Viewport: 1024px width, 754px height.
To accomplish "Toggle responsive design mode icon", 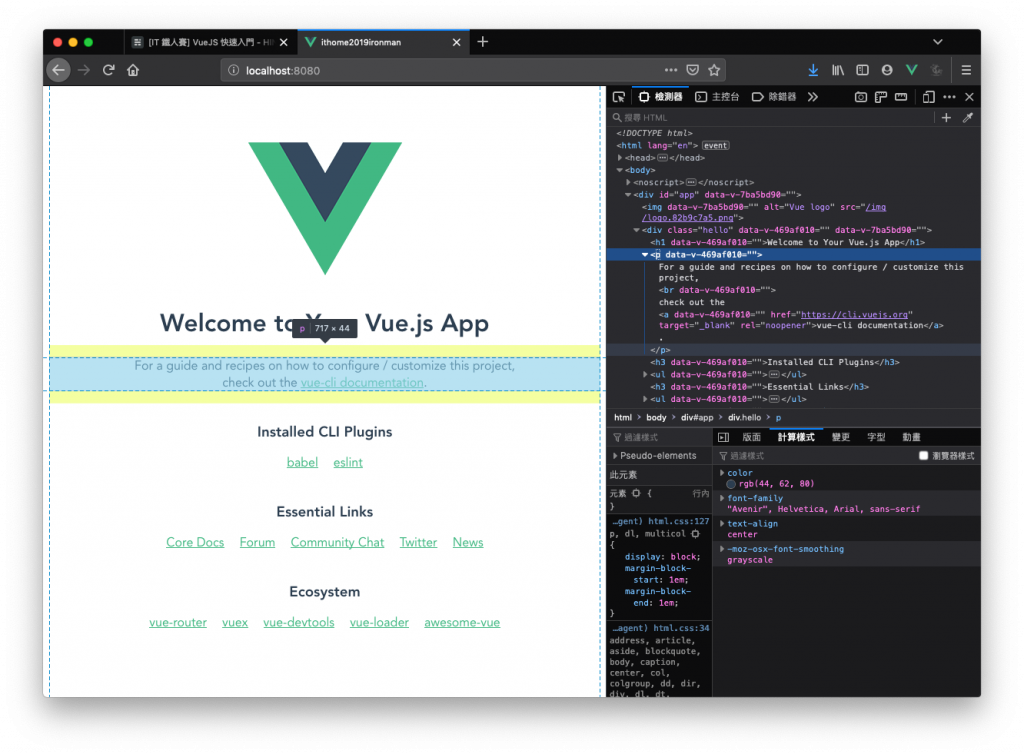I will [x=929, y=97].
